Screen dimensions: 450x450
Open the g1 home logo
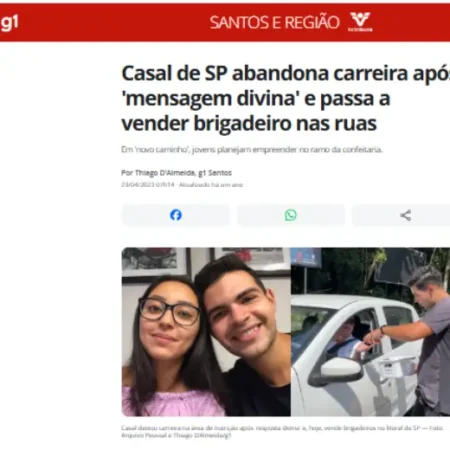tap(9, 23)
